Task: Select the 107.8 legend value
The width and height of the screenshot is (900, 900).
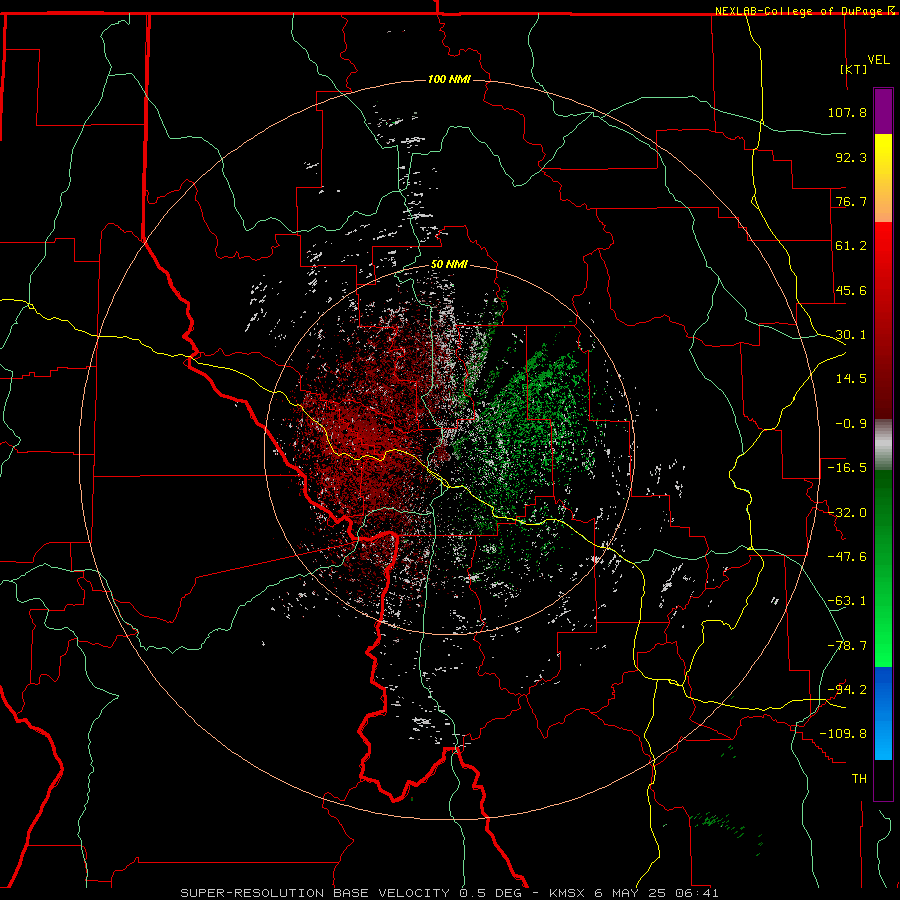Action: point(847,112)
